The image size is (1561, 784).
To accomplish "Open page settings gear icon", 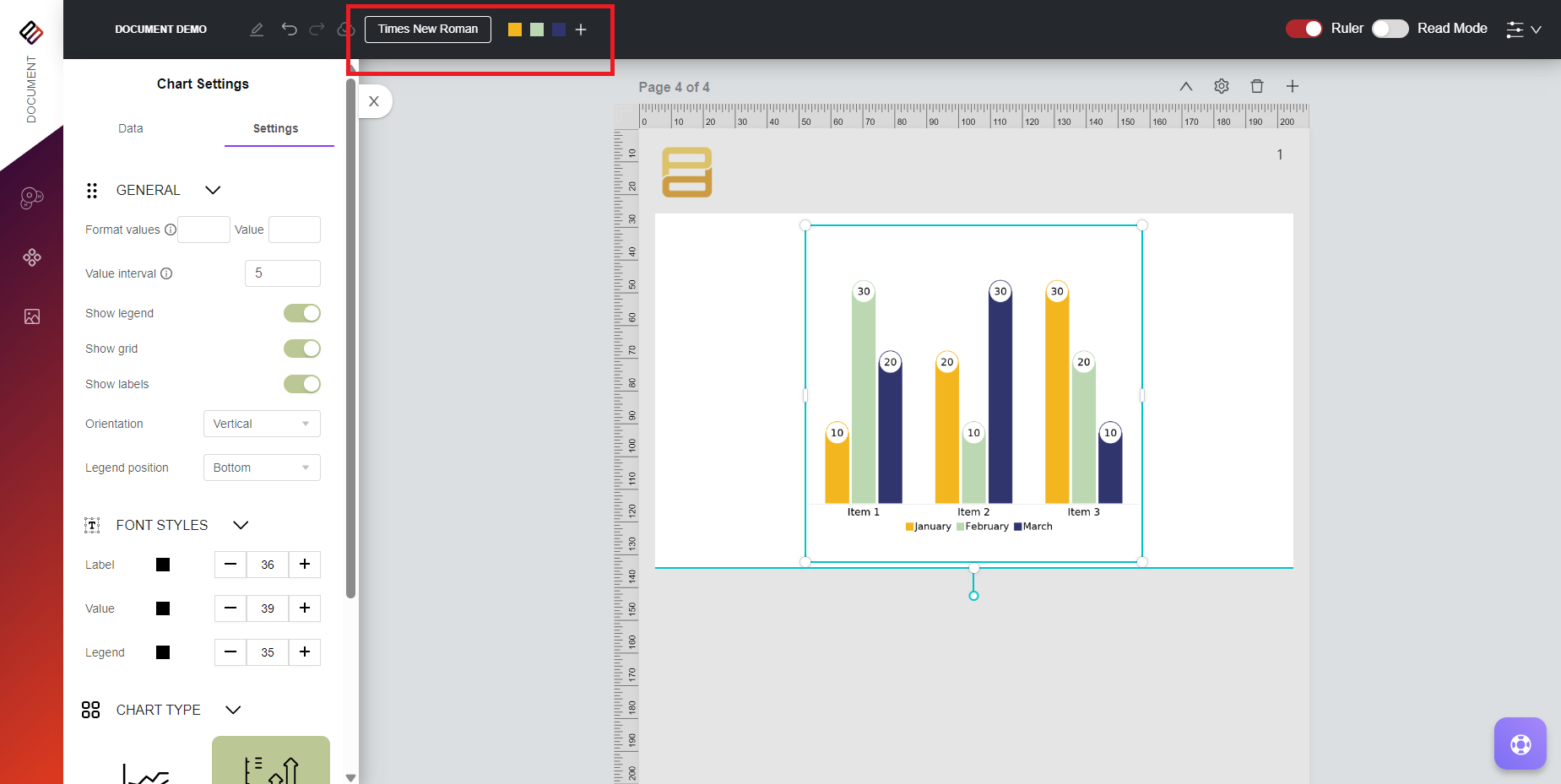I will pos(1221,86).
